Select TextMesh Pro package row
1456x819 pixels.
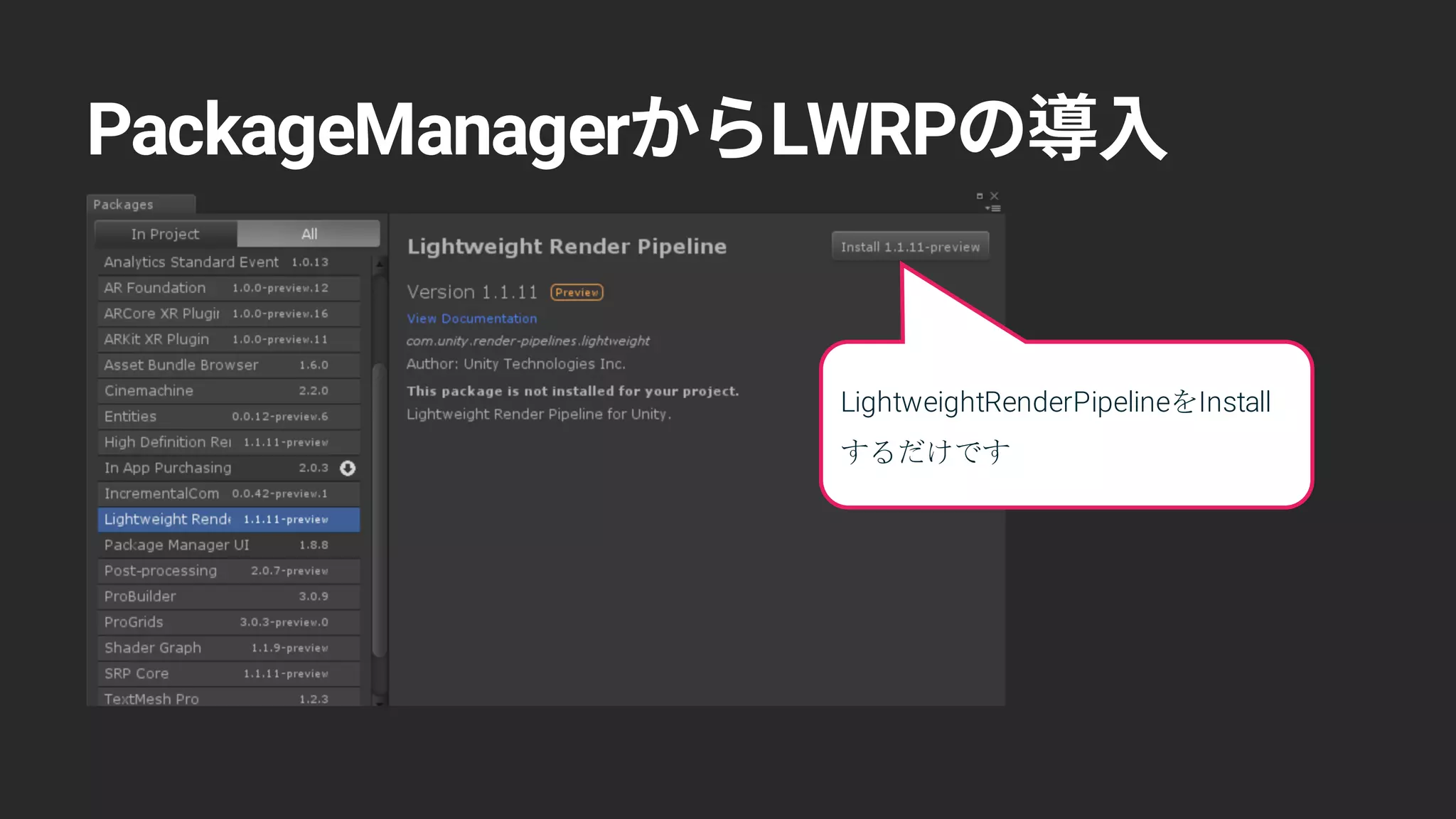pos(228,697)
